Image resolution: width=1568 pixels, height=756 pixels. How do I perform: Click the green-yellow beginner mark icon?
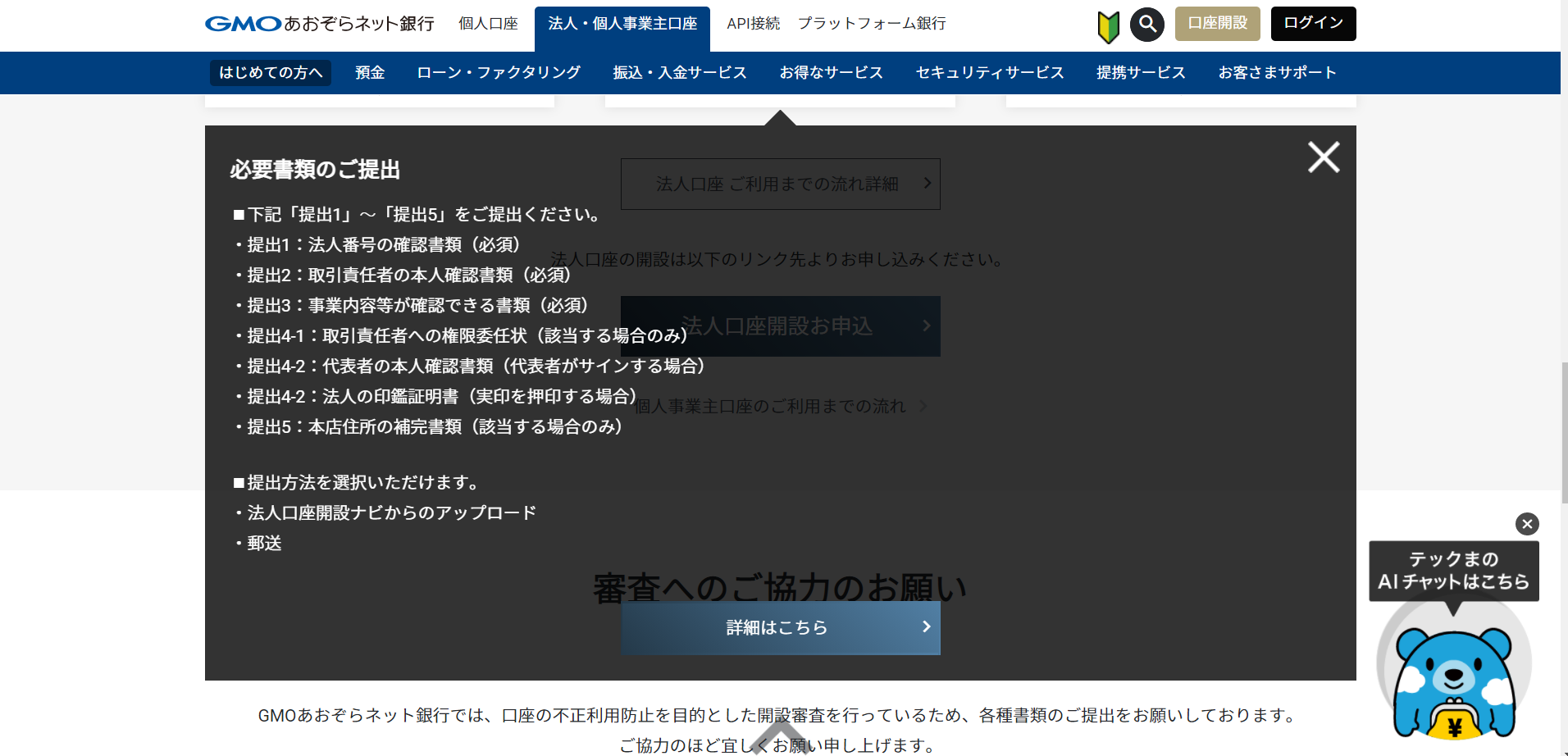tap(1109, 27)
